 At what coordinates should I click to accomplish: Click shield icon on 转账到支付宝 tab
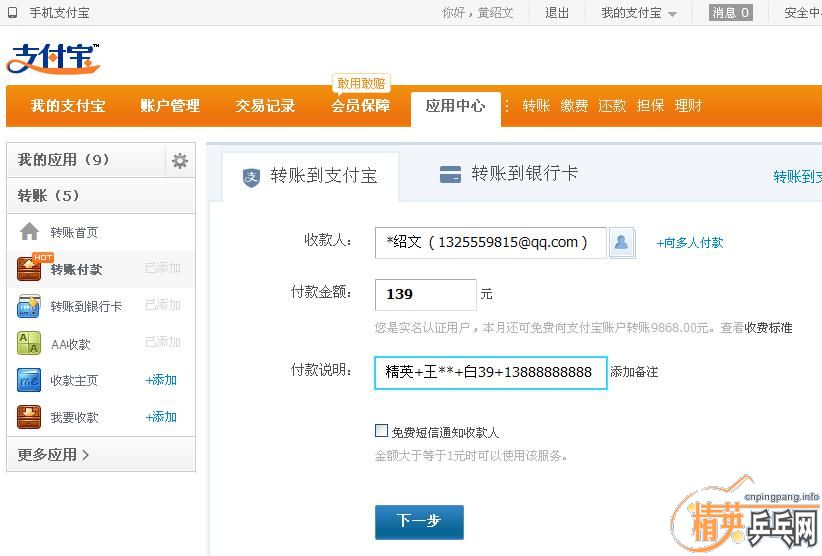coord(251,177)
